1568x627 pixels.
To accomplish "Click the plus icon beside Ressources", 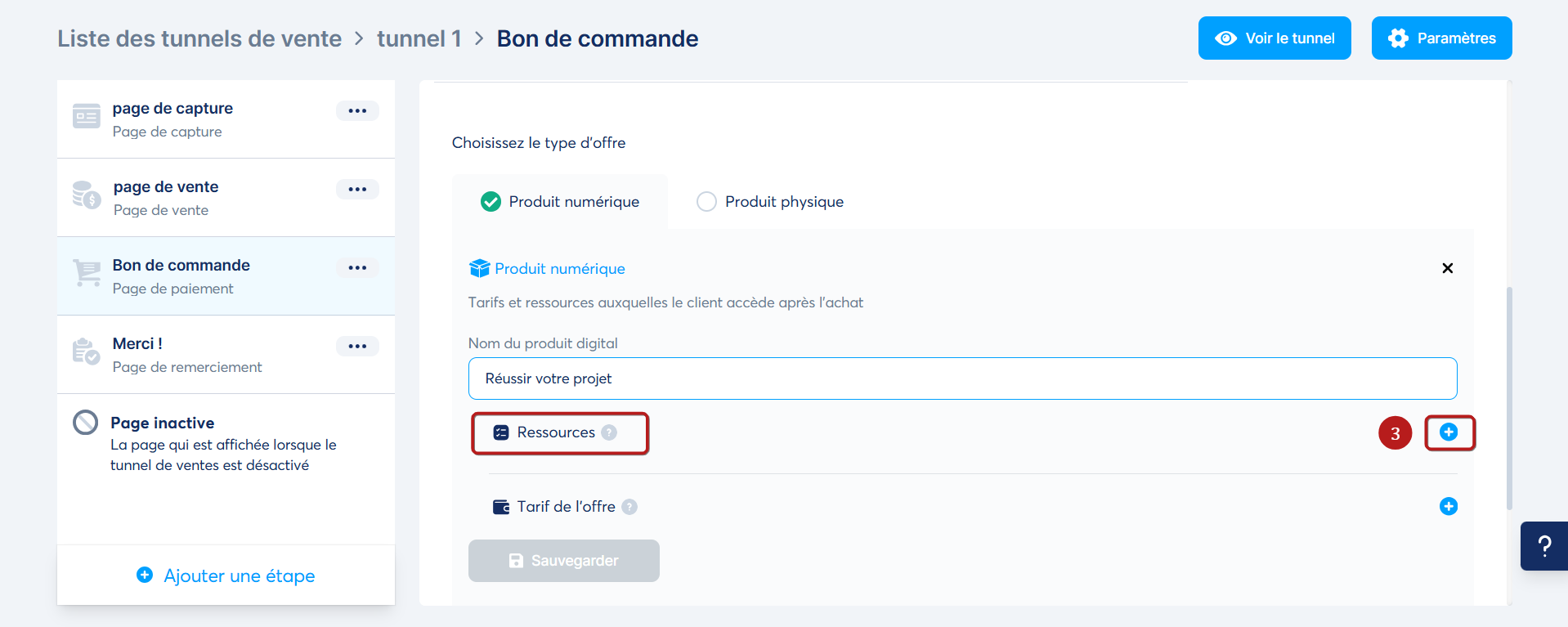I will tap(1448, 432).
